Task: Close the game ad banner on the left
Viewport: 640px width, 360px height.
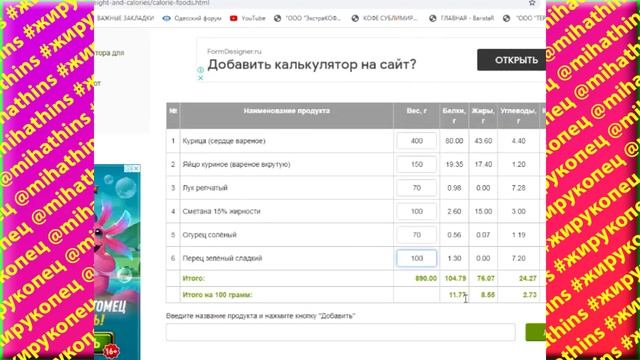Action: point(136,168)
